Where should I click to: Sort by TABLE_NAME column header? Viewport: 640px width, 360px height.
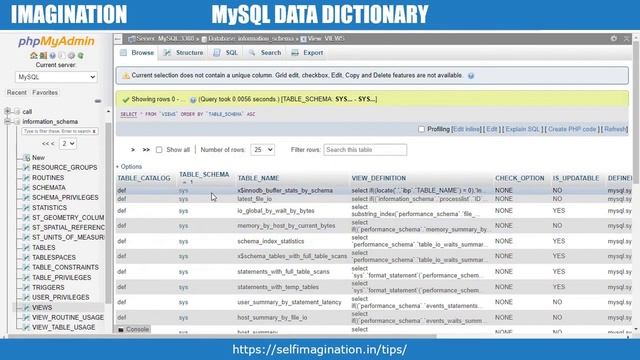(258, 178)
